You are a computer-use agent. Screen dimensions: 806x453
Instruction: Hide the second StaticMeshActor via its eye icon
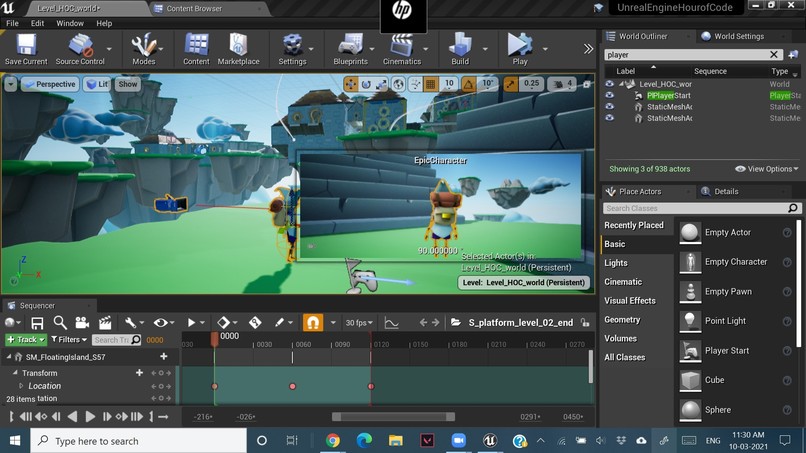[610, 118]
